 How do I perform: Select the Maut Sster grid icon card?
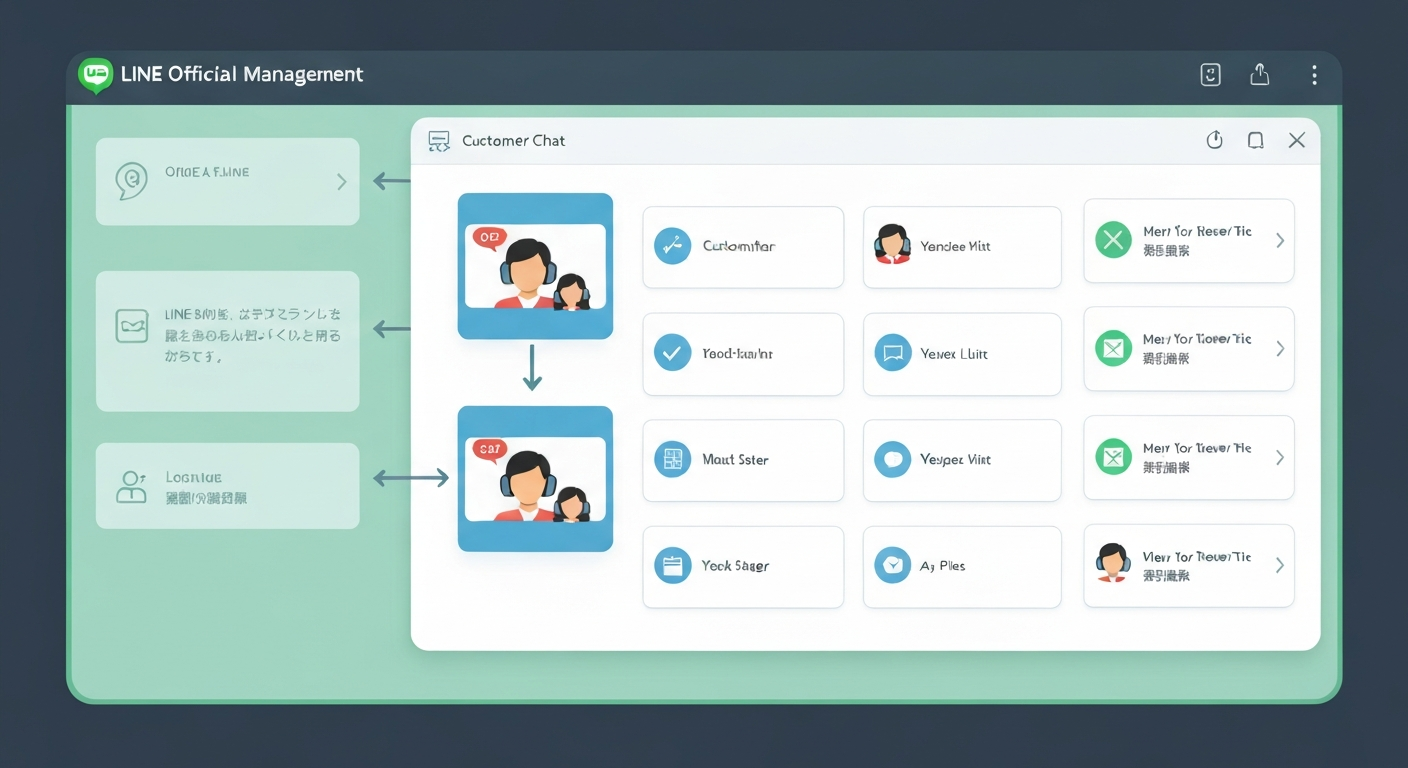pos(742,460)
